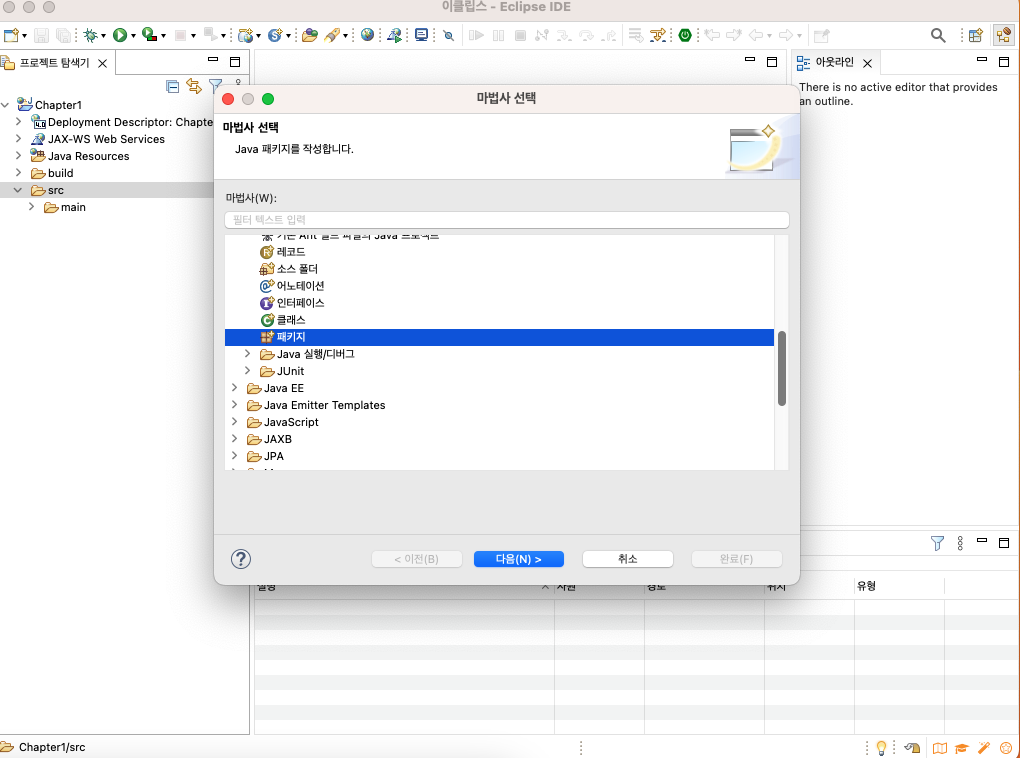Expand the JavaScript wizard category

tap(234, 421)
